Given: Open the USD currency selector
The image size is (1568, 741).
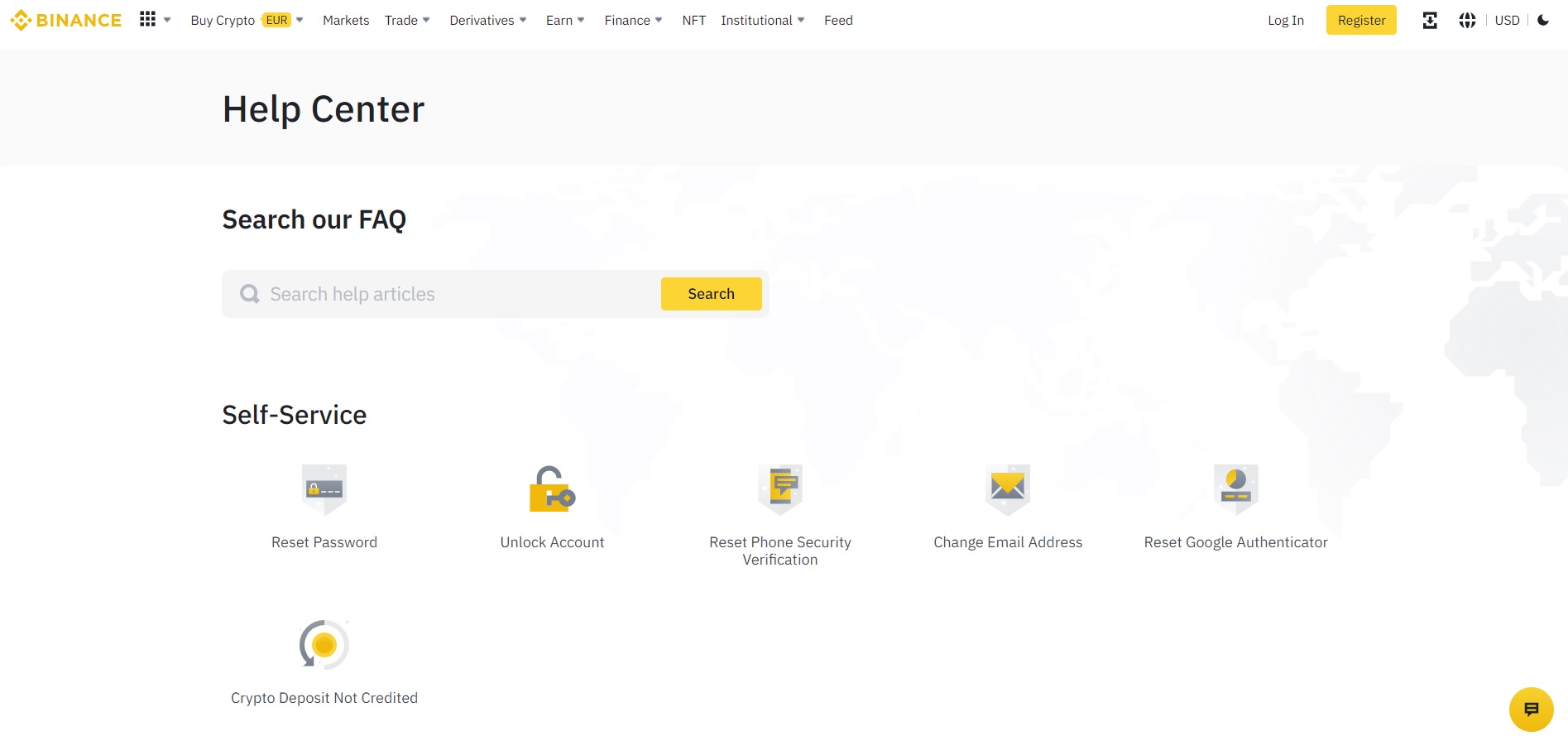Looking at the screenshot, I should pos(1507,20).
